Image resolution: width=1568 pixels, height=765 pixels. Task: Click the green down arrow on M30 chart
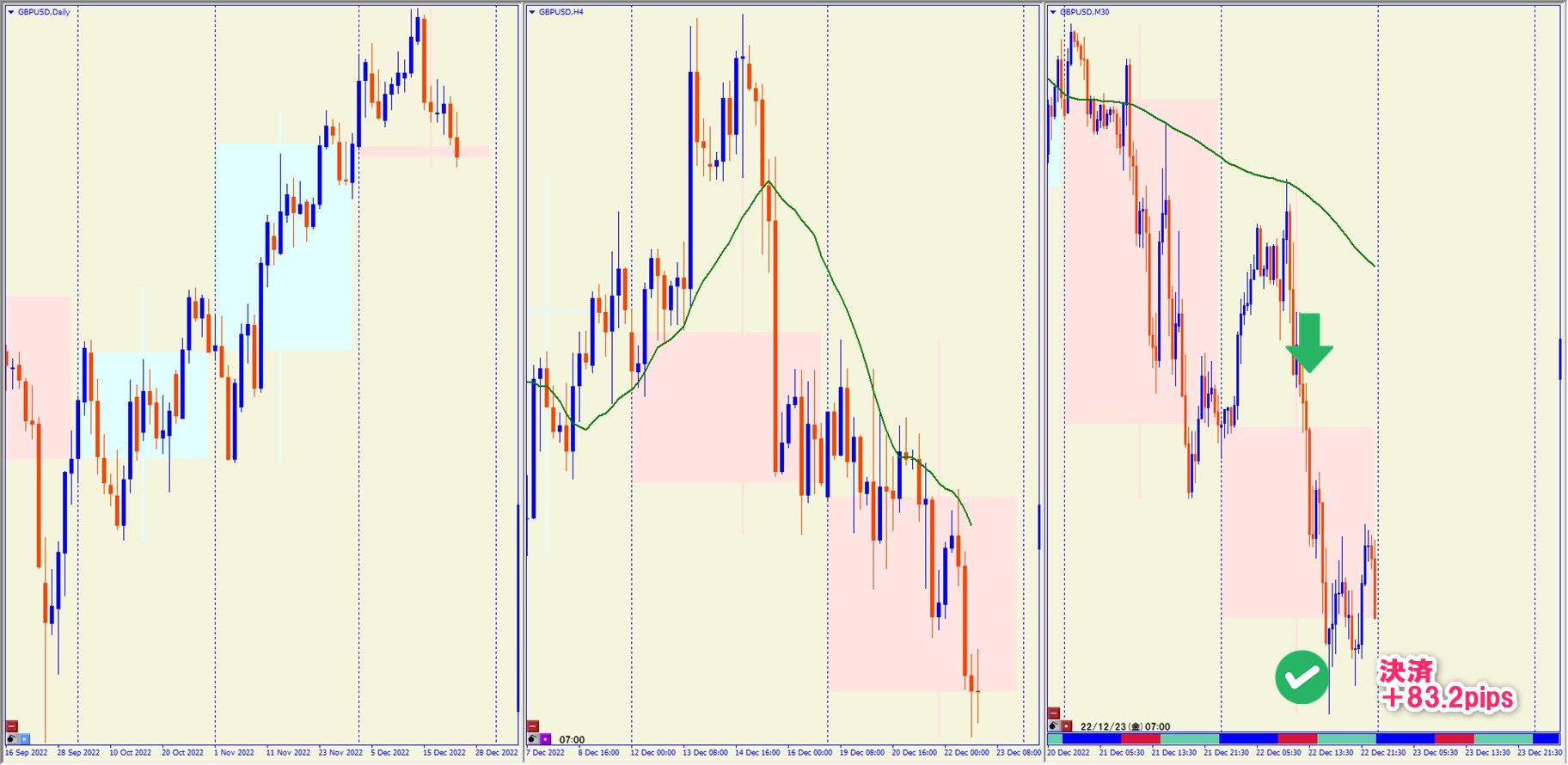click(1309, 342)
